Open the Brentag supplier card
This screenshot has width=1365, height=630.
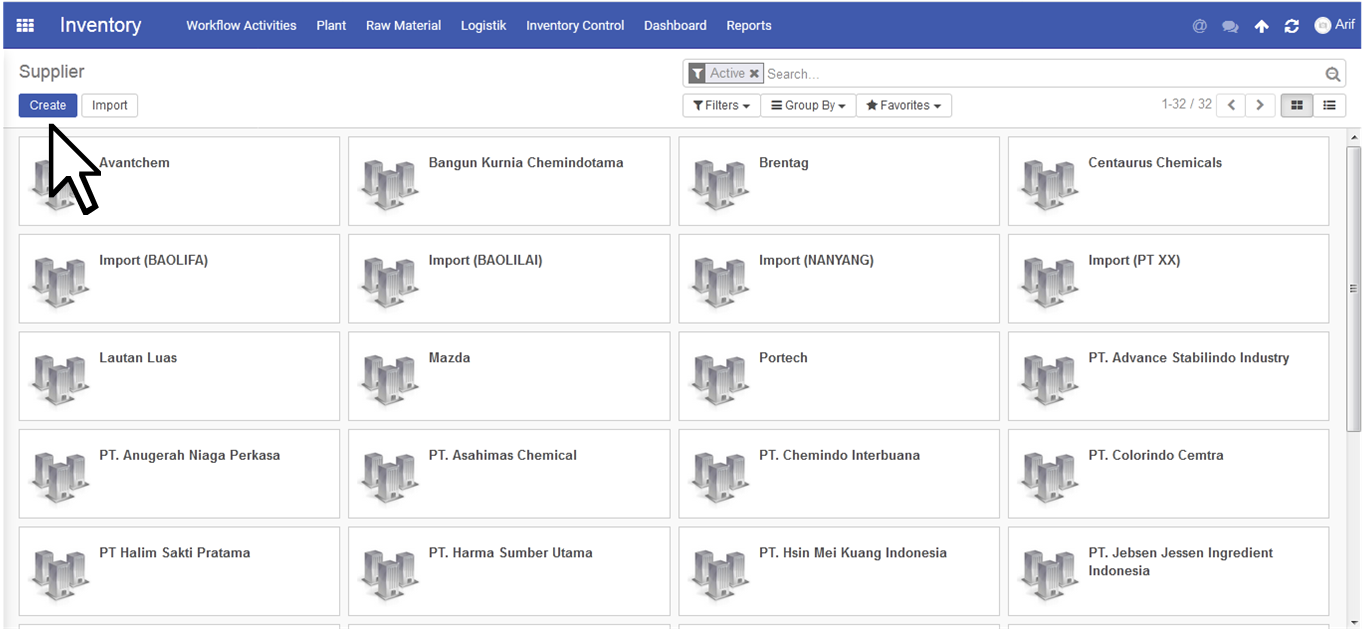[x=838, y=181]
